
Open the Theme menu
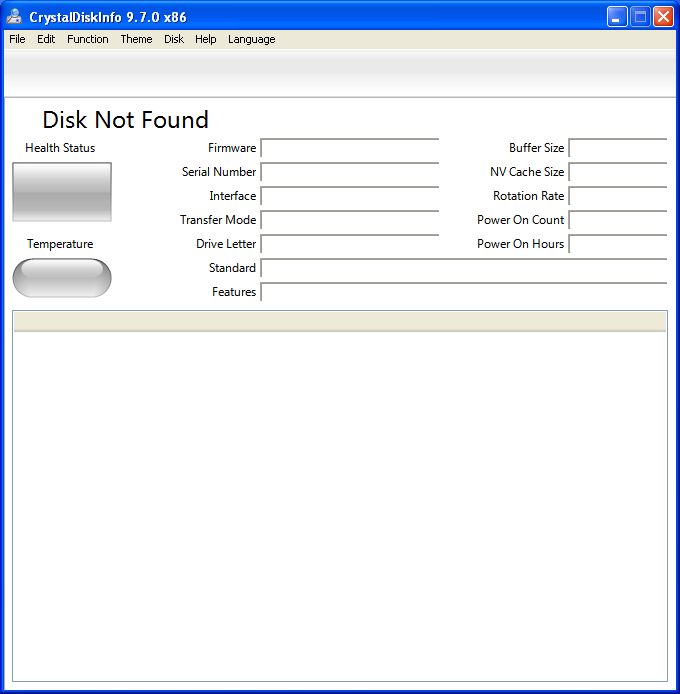[x=136, y=39]
